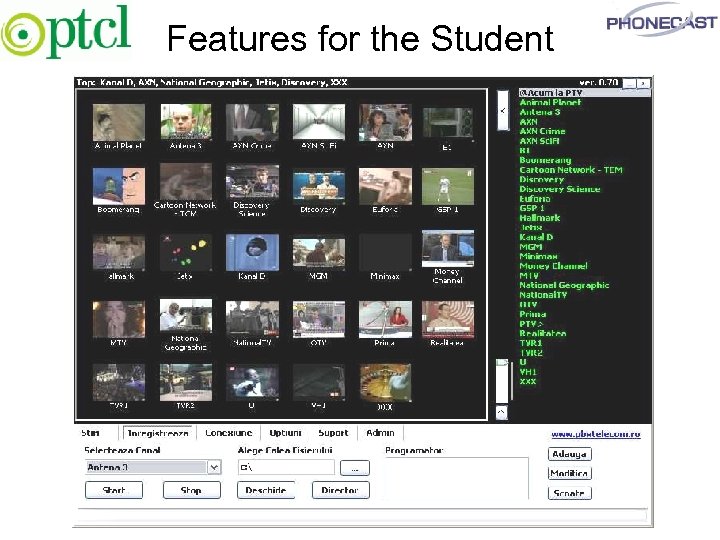Click the Deschide button
This screenshot has width=720, height=540.
pyautogui.click(x=266, y=490)
